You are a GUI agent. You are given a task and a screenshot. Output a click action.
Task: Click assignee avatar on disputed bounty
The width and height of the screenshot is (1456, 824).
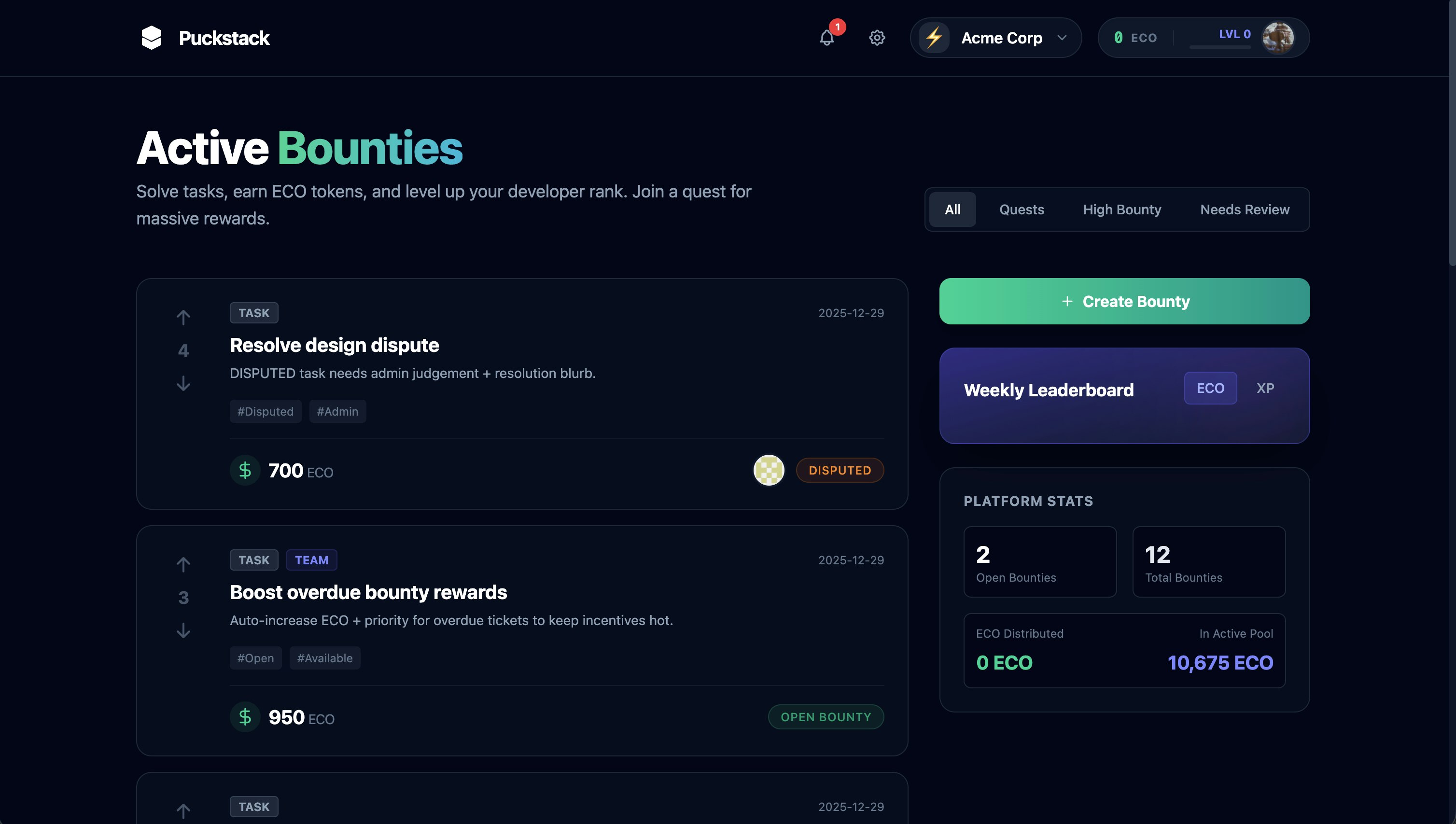click(769, 470)
